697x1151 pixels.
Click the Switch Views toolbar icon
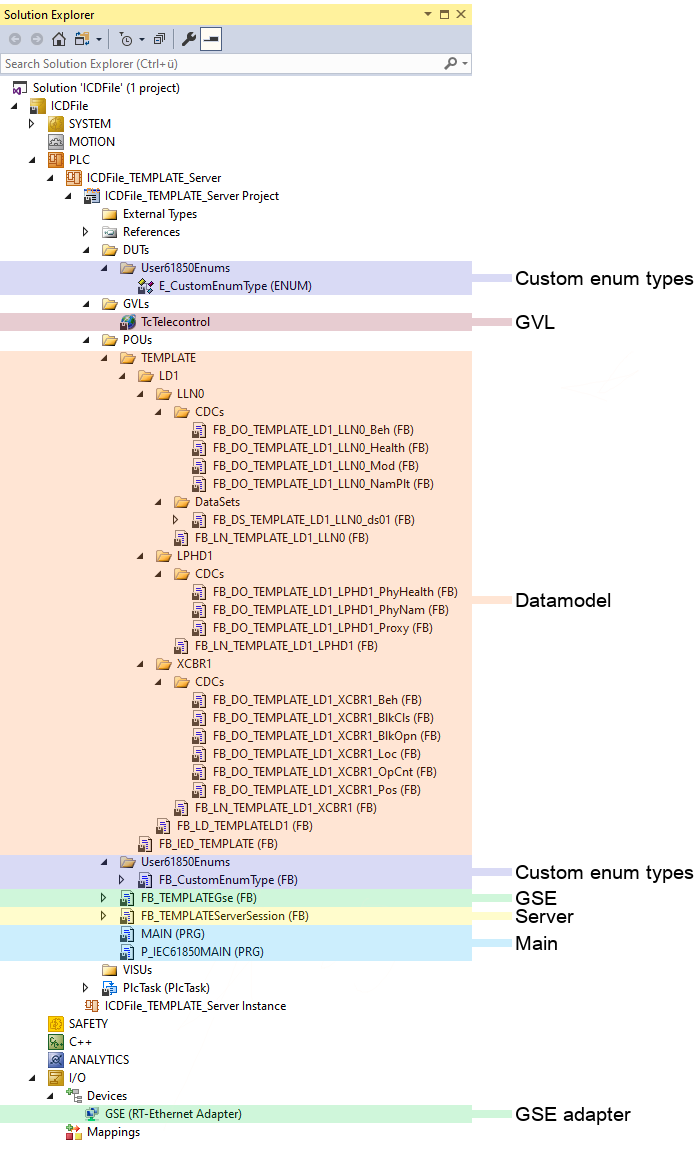81,39
